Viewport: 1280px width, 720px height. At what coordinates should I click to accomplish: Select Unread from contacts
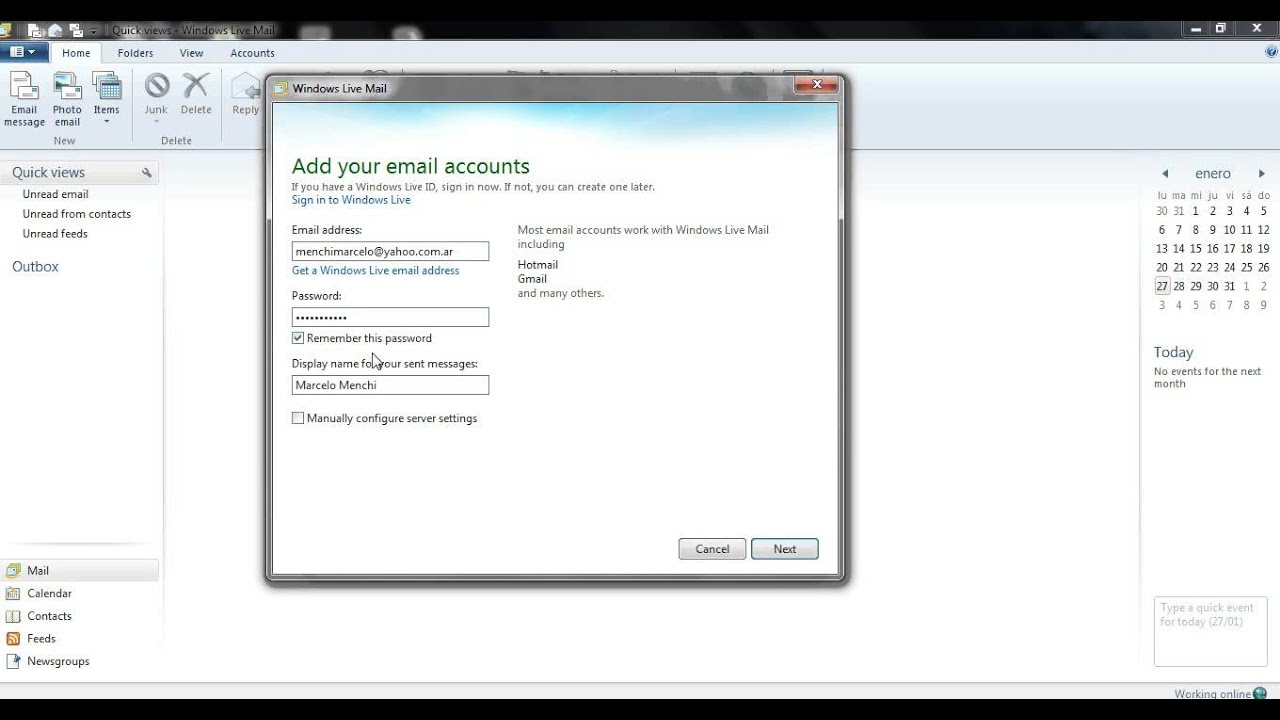click(x=77, y=214)
